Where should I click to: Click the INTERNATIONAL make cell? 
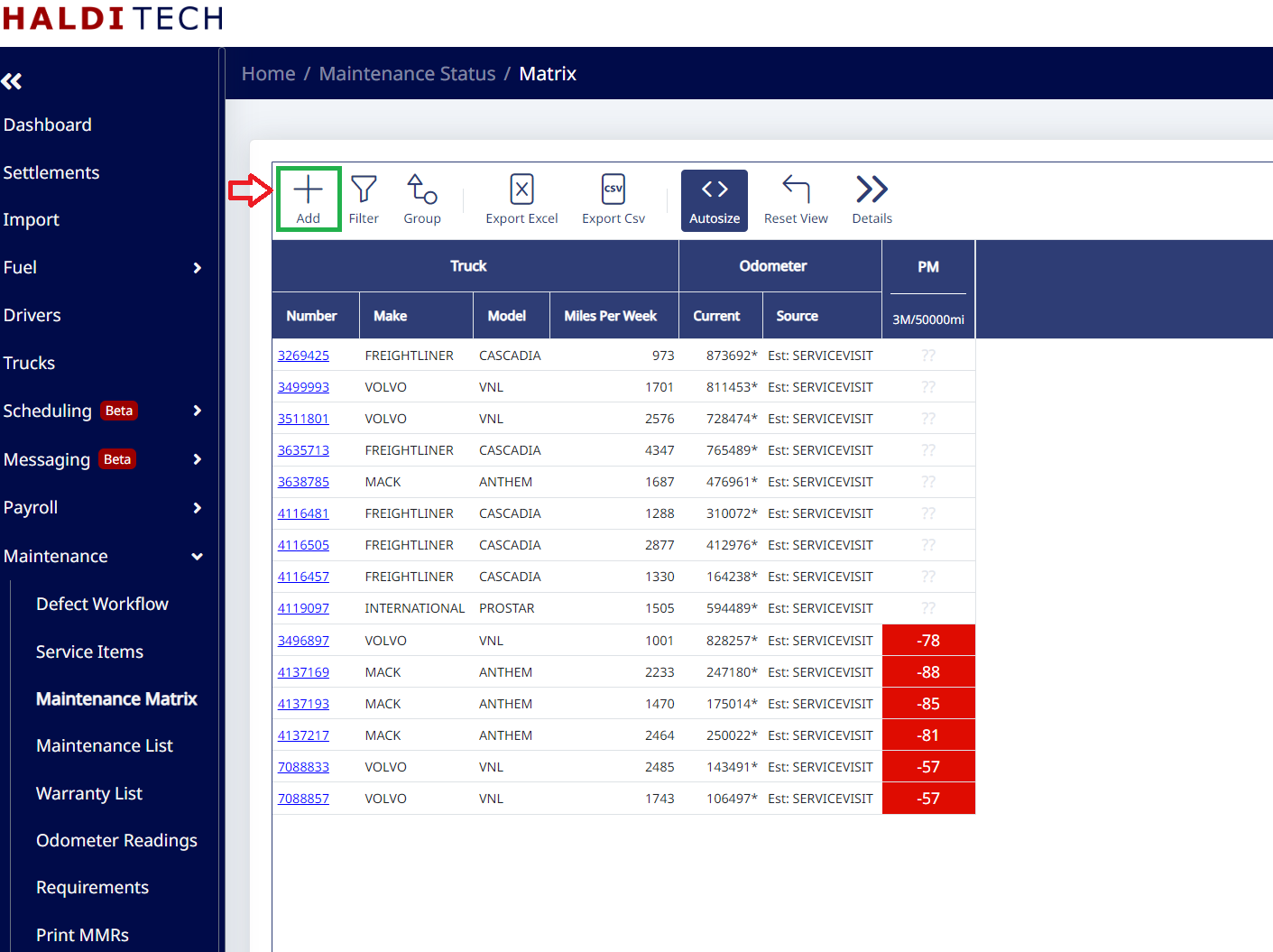click(415, 608)
